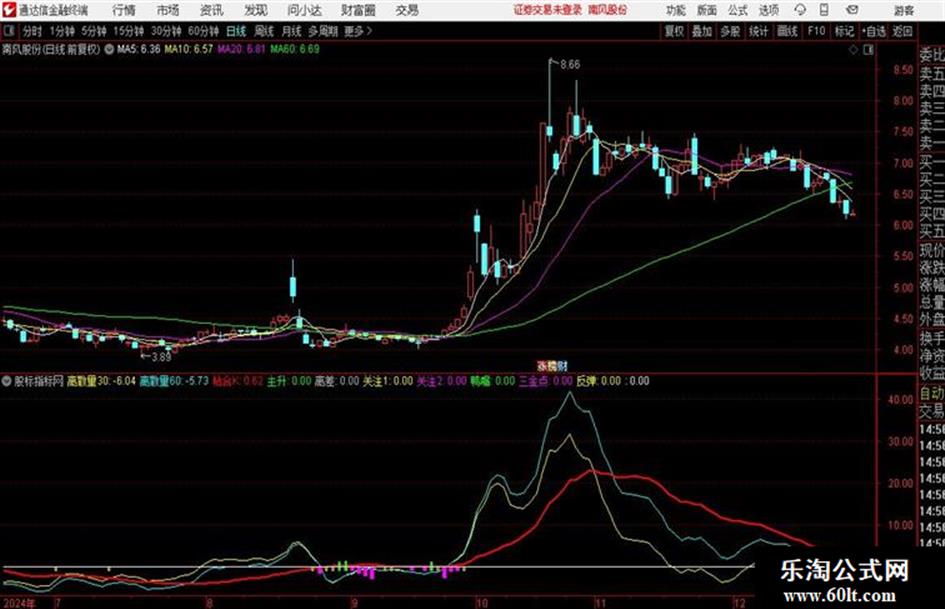Open the 选项 menu
This screenshot has height=609, width=945.
[x=768, y=10]
